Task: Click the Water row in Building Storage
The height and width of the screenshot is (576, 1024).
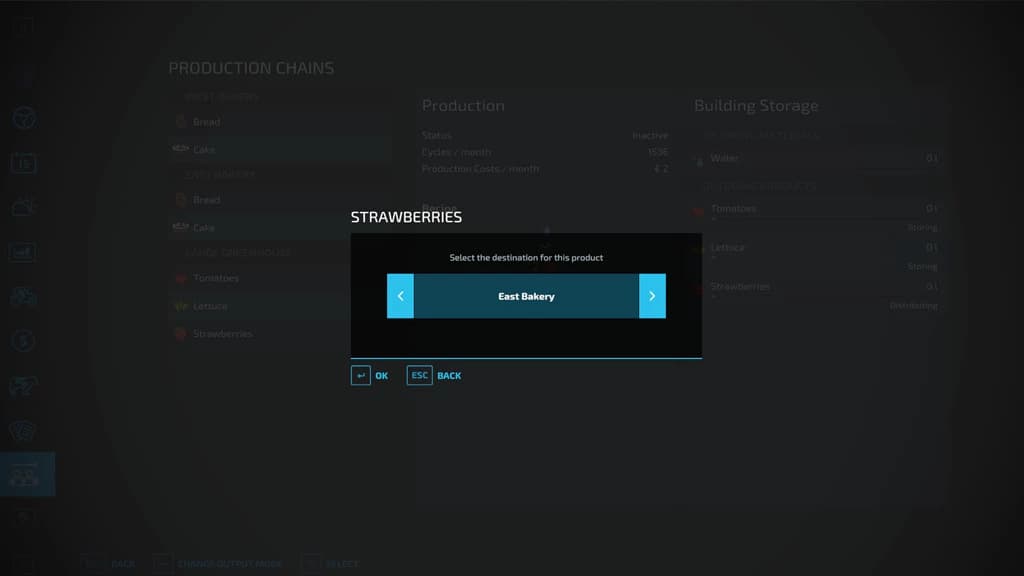Action: point(816,158)
